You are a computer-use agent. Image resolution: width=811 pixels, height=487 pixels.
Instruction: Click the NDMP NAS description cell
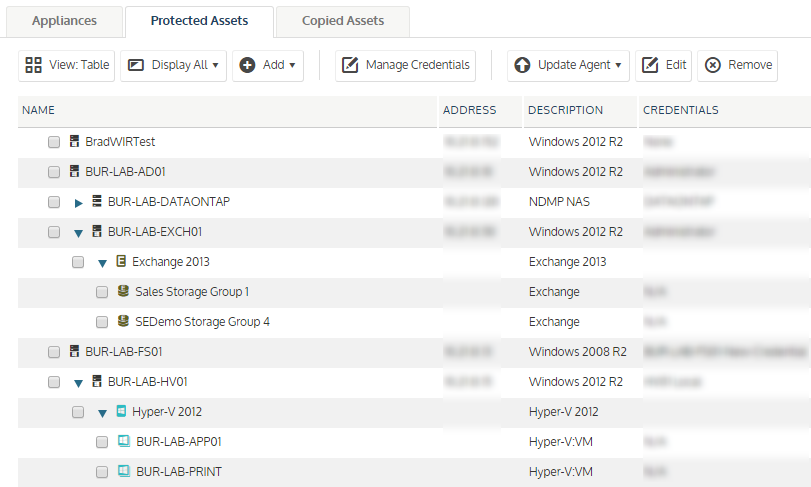click(559, 202)
